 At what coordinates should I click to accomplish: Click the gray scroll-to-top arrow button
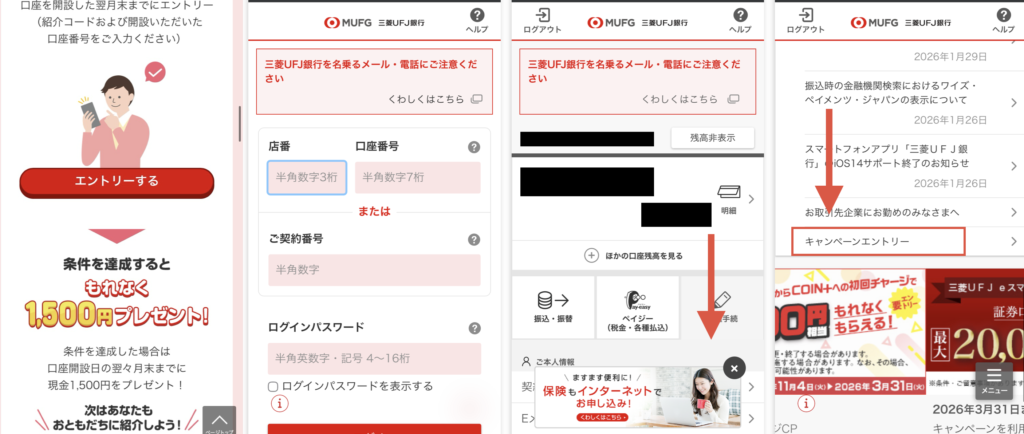(x=218, y=418)
